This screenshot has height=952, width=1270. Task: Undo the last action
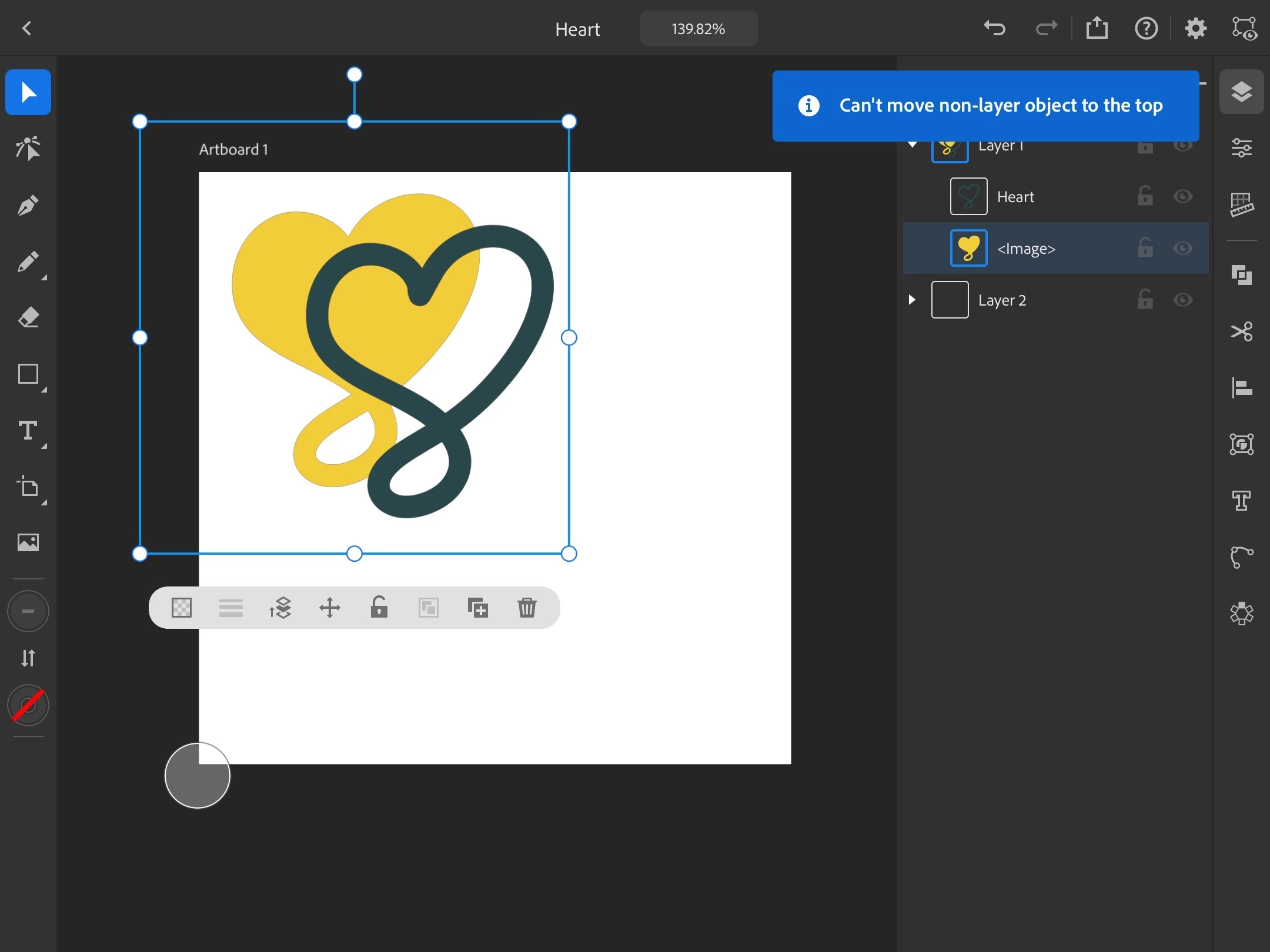click(995, 28)
